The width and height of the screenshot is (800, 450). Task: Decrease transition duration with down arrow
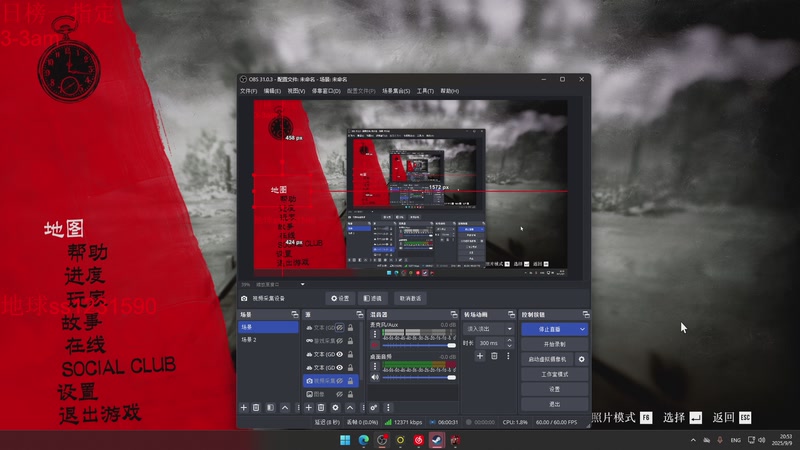[x=509, y=346]
